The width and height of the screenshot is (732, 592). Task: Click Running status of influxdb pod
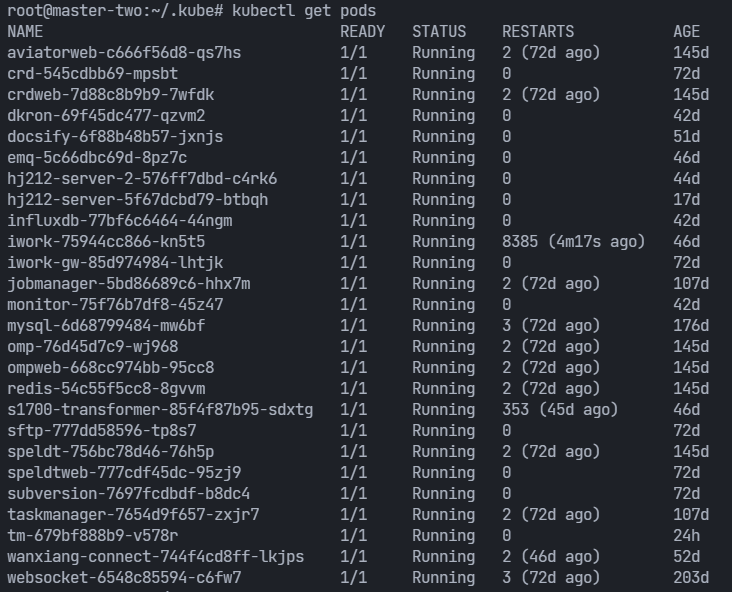(443, 221)
